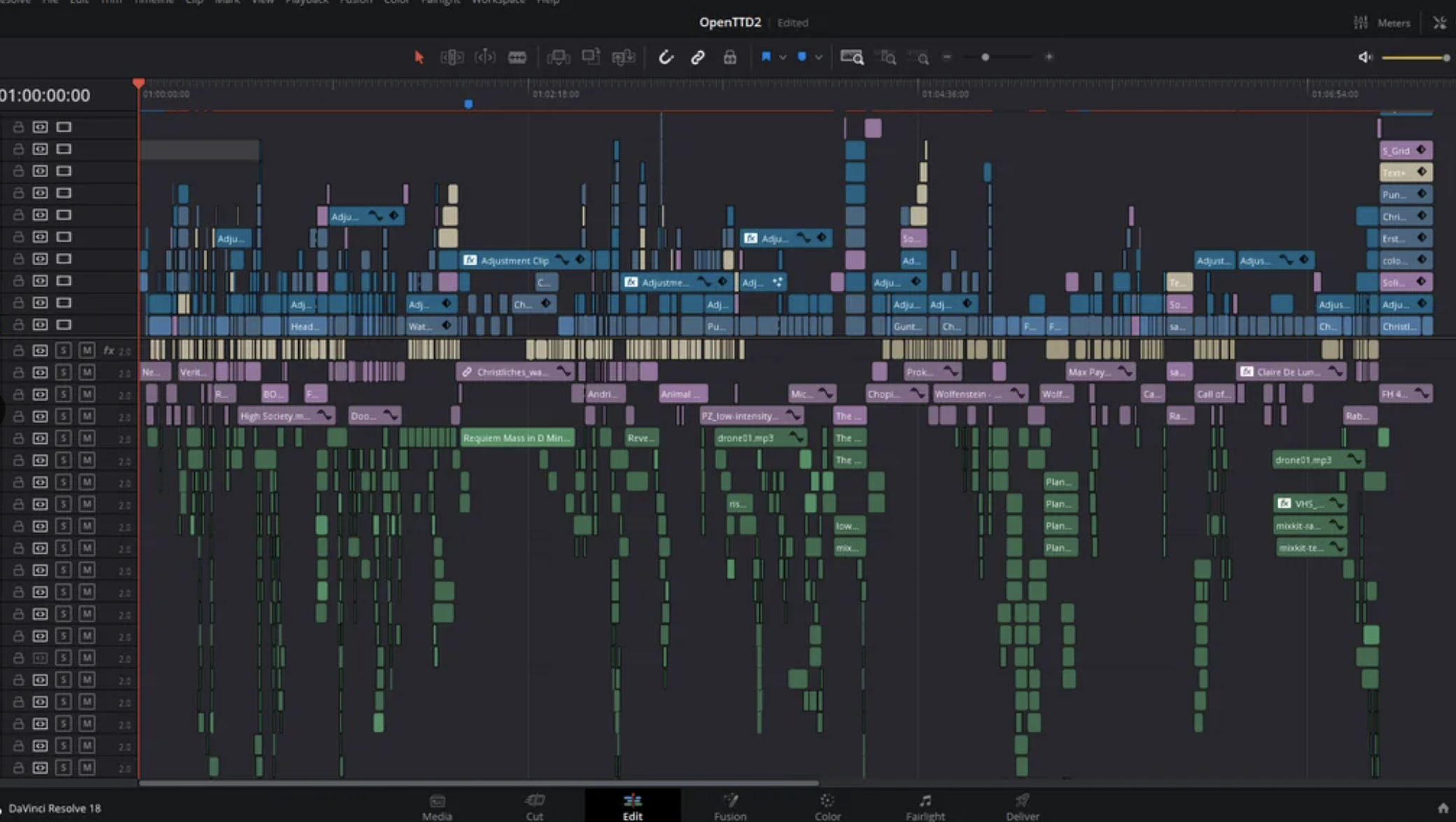
Task: Open the marker color dropdown arrow
Action: [x=818, y=57]
